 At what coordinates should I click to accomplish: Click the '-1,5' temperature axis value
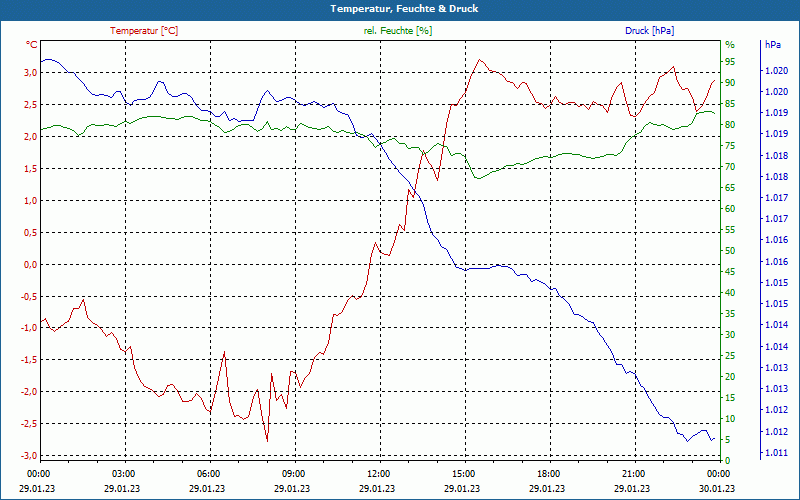point(29,360)
